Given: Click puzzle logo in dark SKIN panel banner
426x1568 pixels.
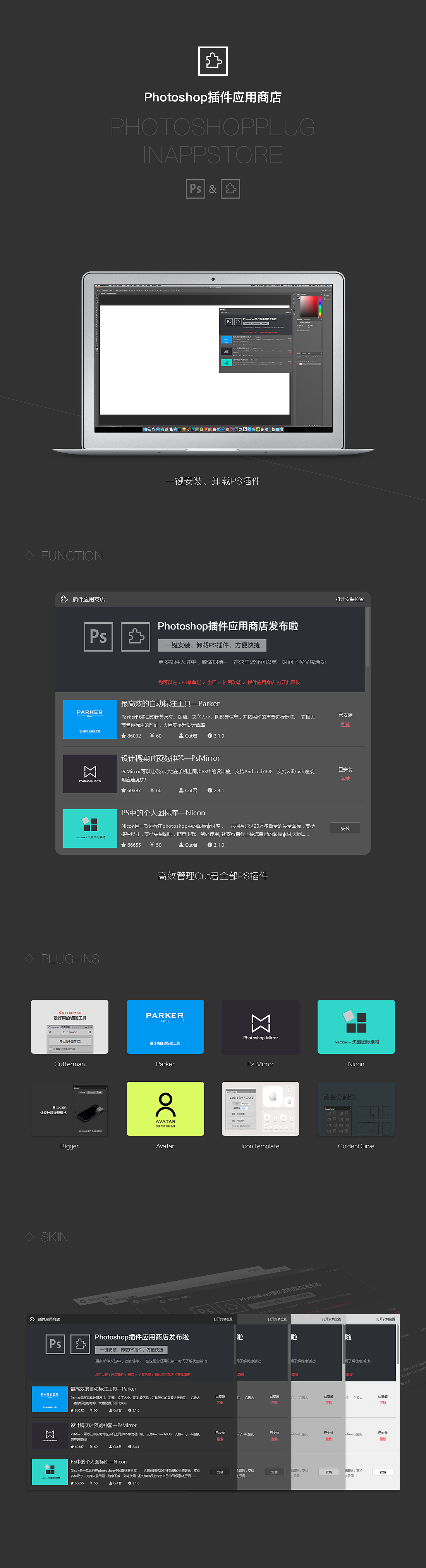Looking at the screenshot, I should click(80, 1344).
